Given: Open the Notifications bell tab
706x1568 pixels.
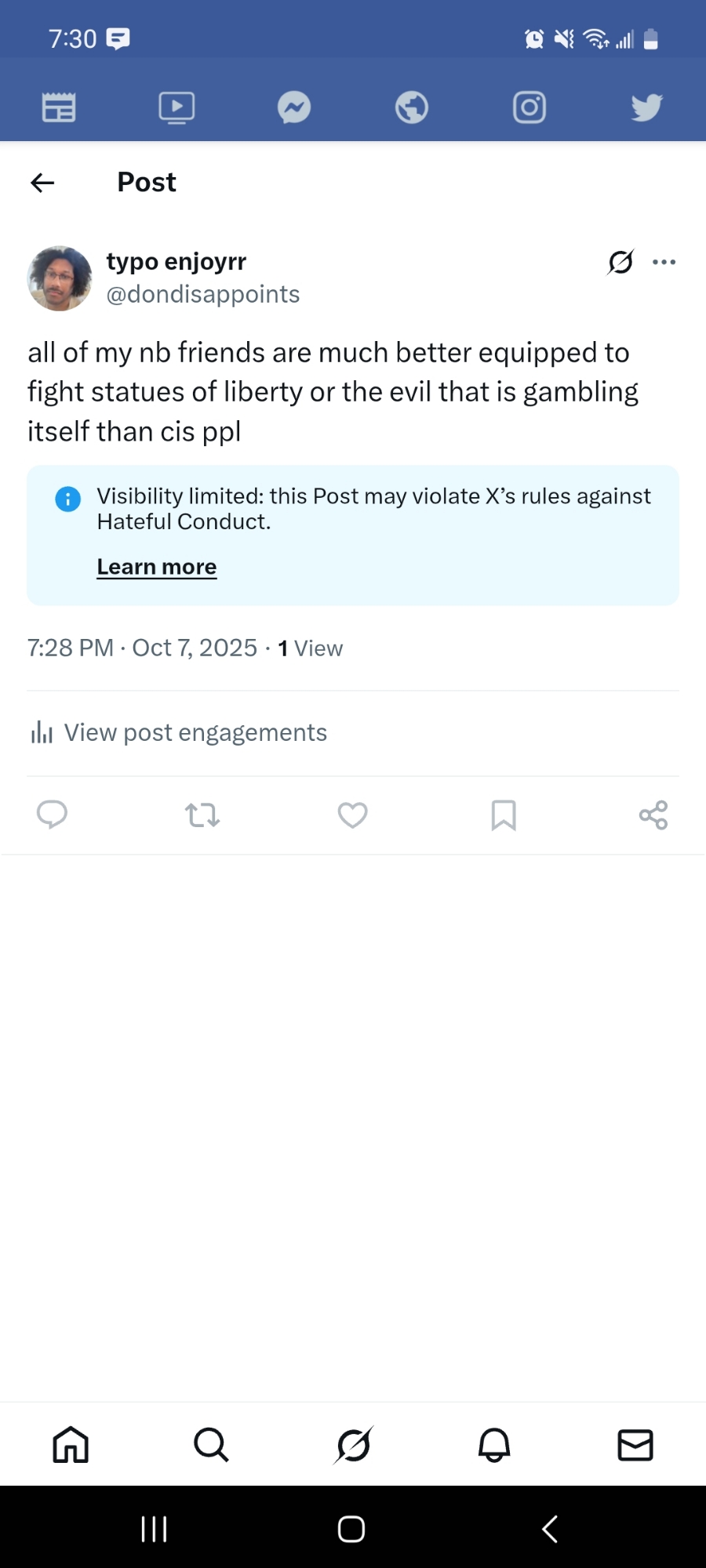Looking at the screenshot, I should pyautogui.click(x=494, y=1444).
